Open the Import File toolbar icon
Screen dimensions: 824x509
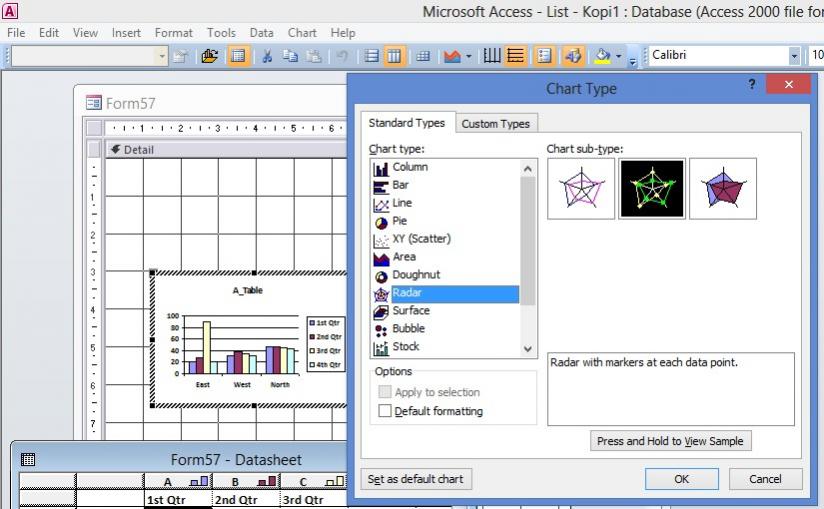(x=210, y=55)
